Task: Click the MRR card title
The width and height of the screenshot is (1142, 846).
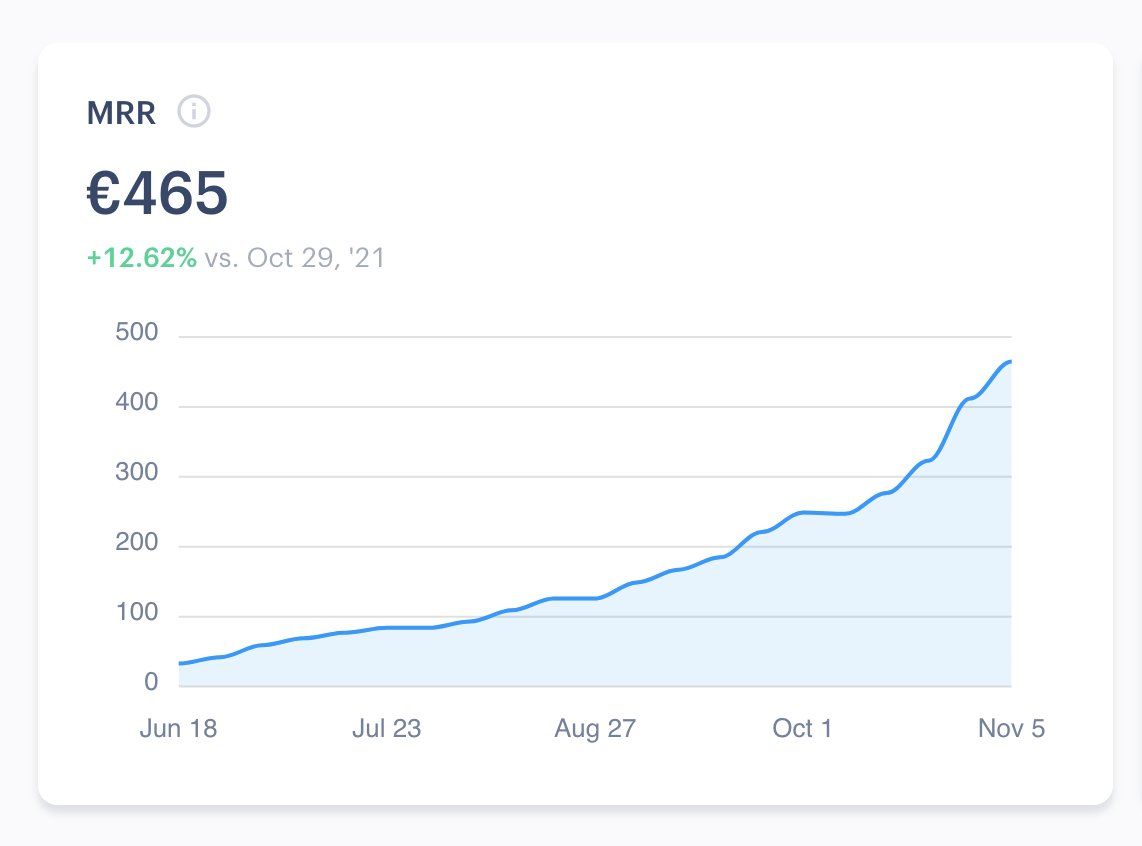Action: (x=121, y=113)
